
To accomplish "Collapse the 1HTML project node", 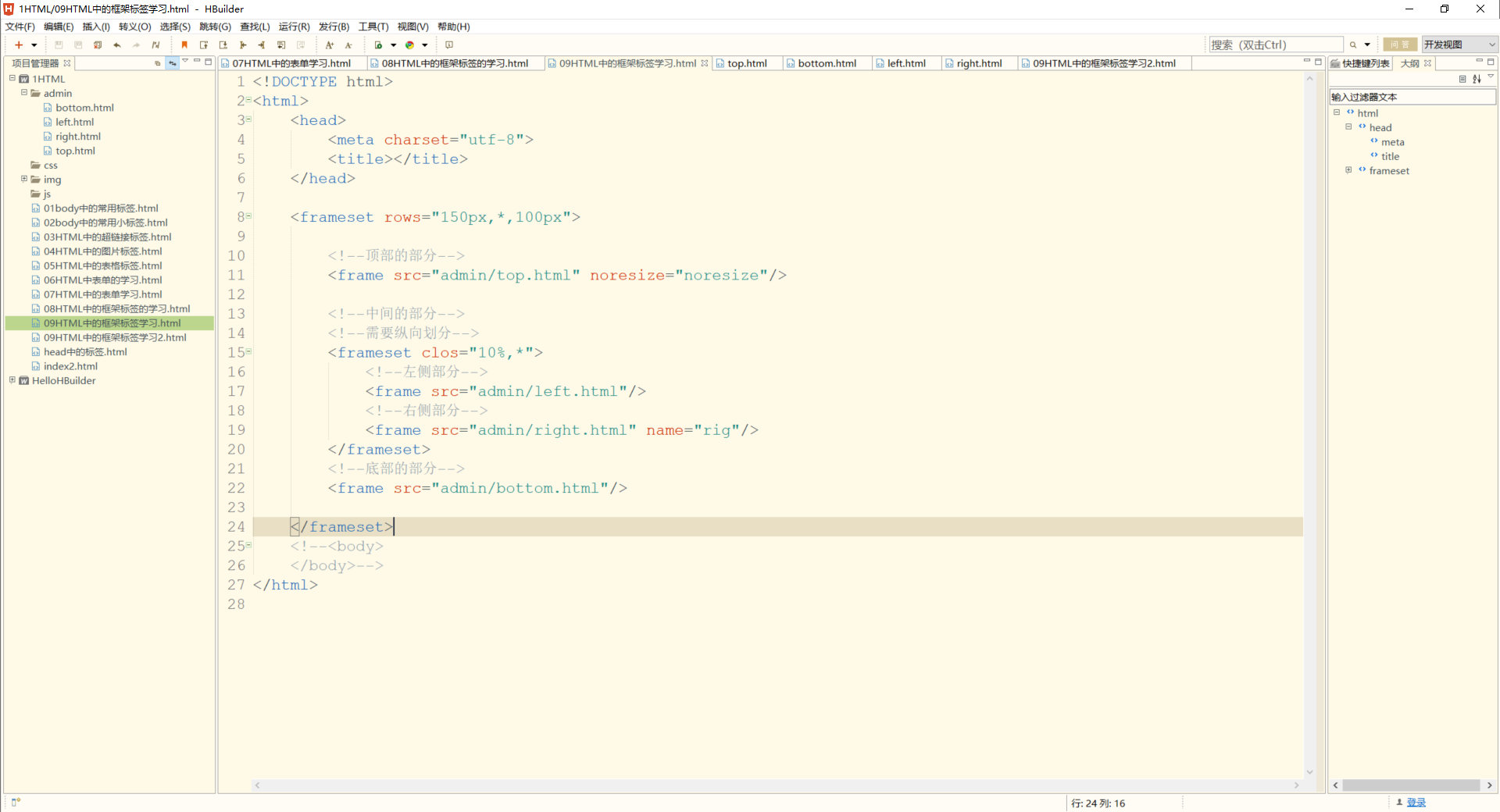I will click(12, 78).
